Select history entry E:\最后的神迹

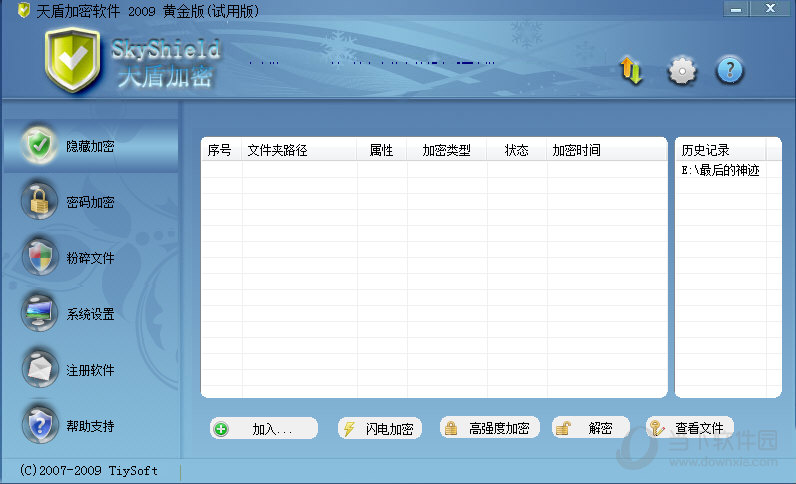720,170
